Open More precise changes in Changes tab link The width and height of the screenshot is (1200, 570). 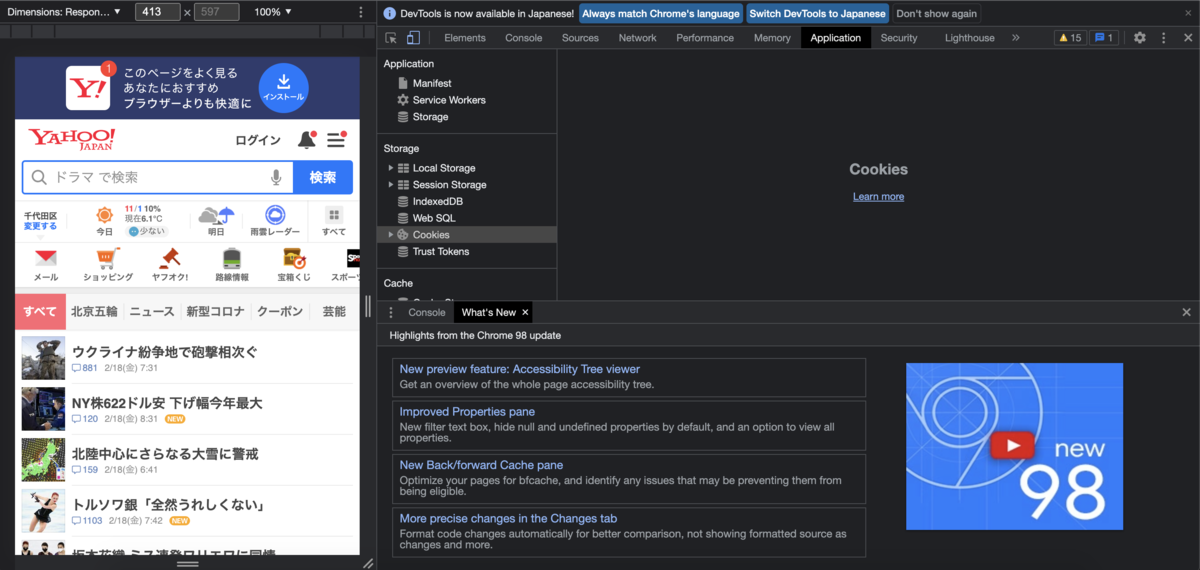(508, 518)
